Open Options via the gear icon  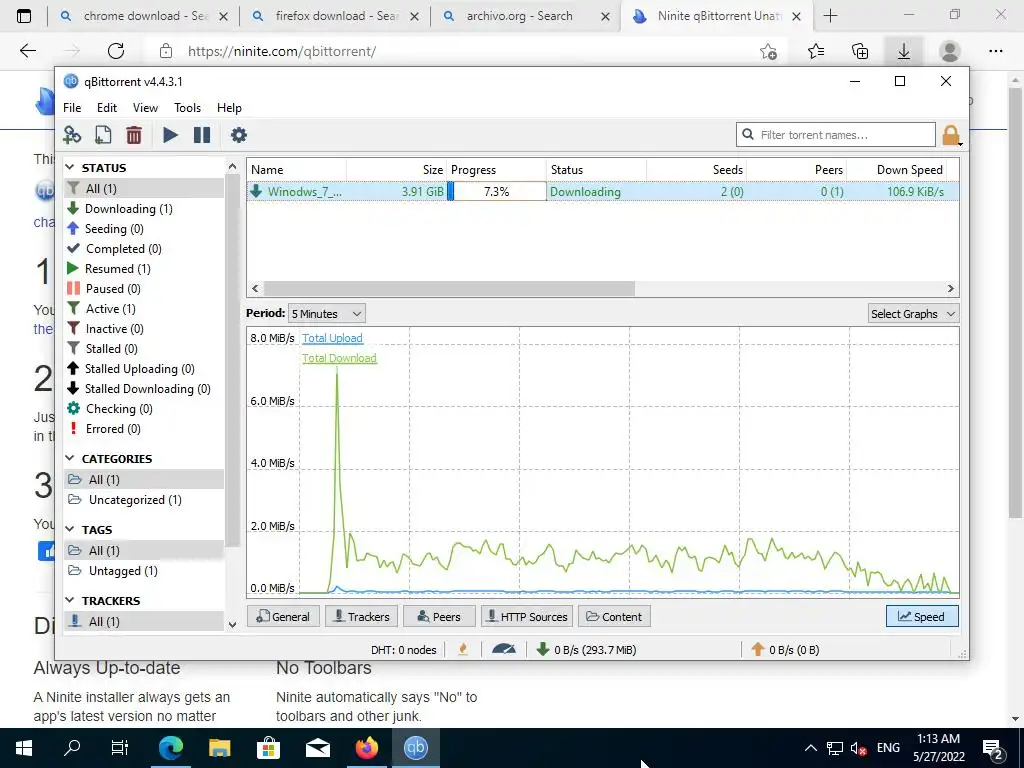239,135
